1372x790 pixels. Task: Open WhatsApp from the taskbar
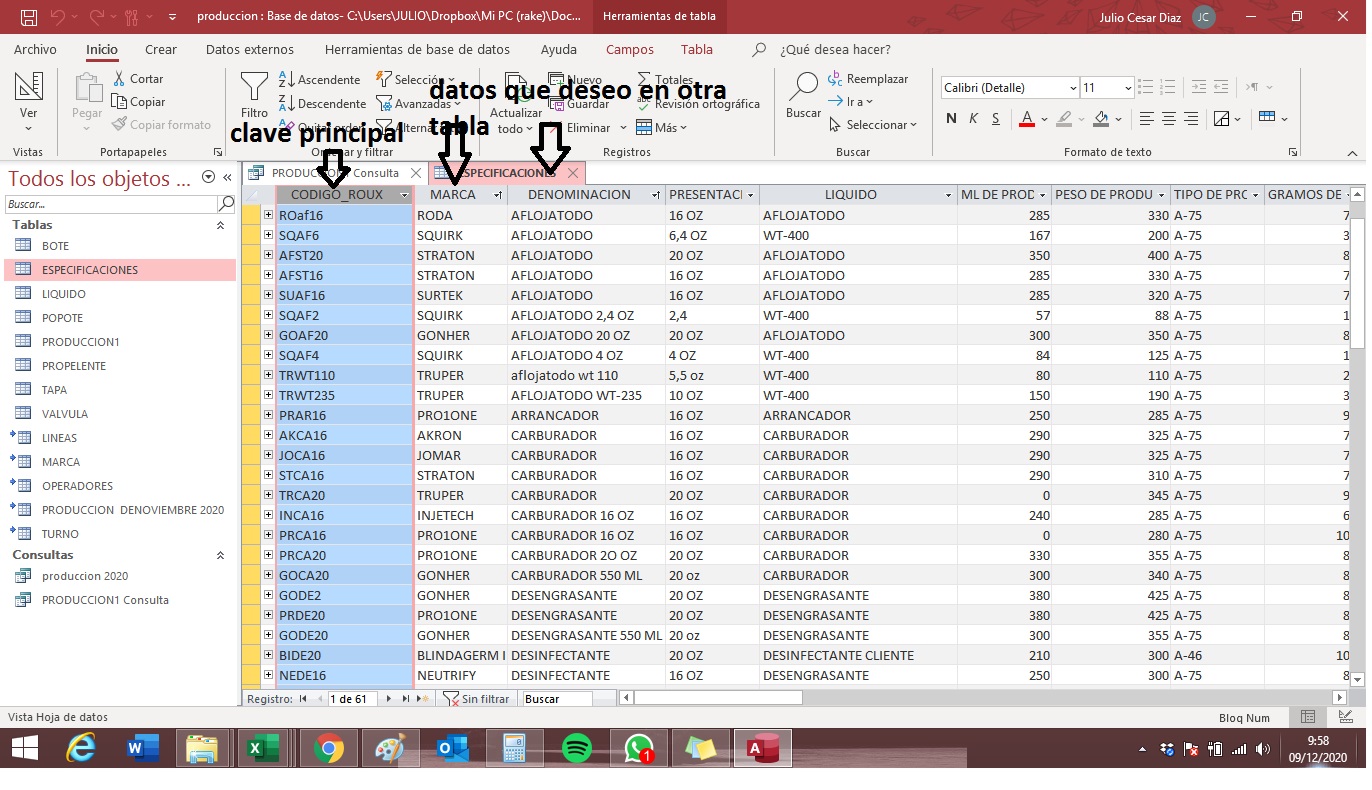(x=639, y=748)
